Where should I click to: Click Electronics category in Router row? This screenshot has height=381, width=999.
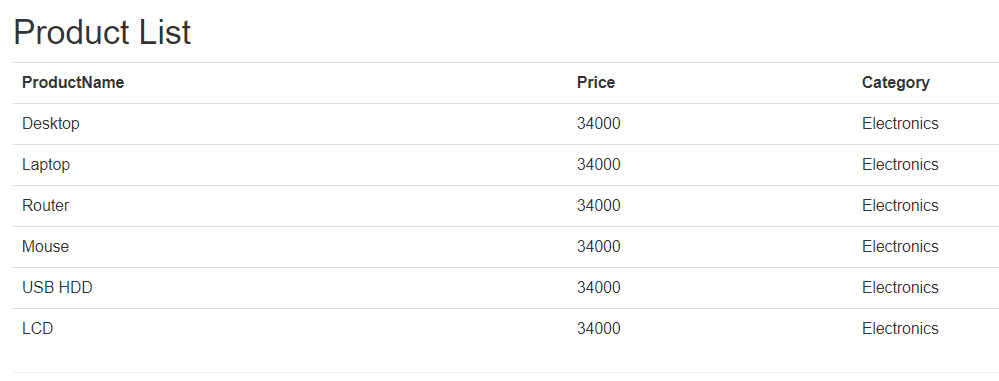(900, 205)
